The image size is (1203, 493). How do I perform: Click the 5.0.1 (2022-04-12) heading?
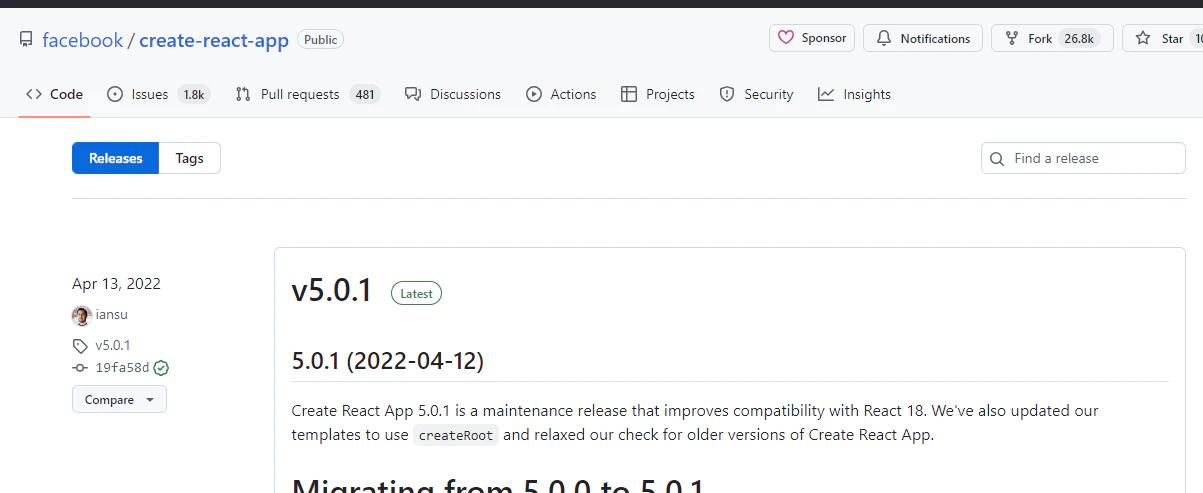tap(388, 361)
